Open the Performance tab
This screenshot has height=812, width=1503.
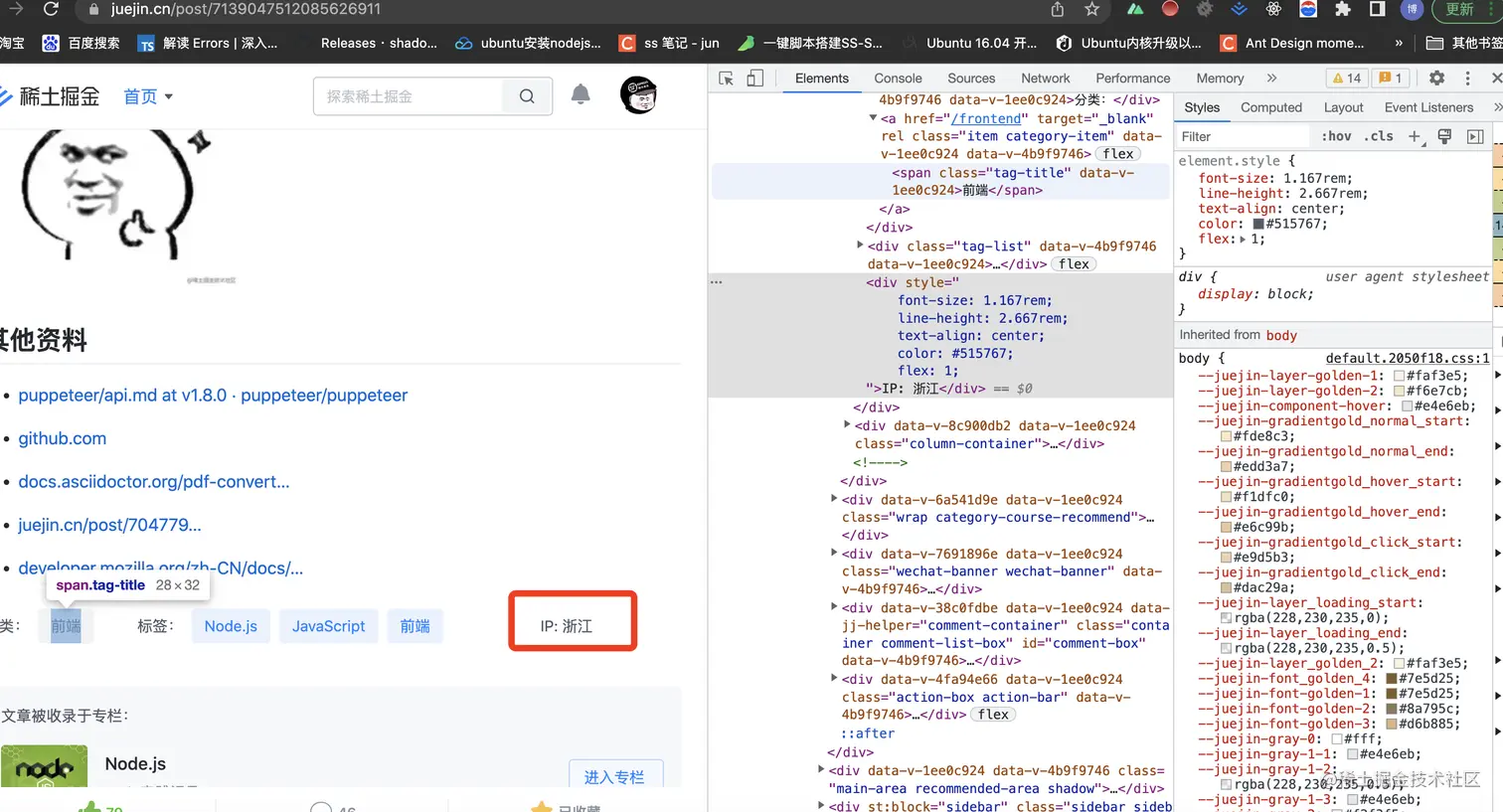pyautogui.click(x=1133, y=79)
